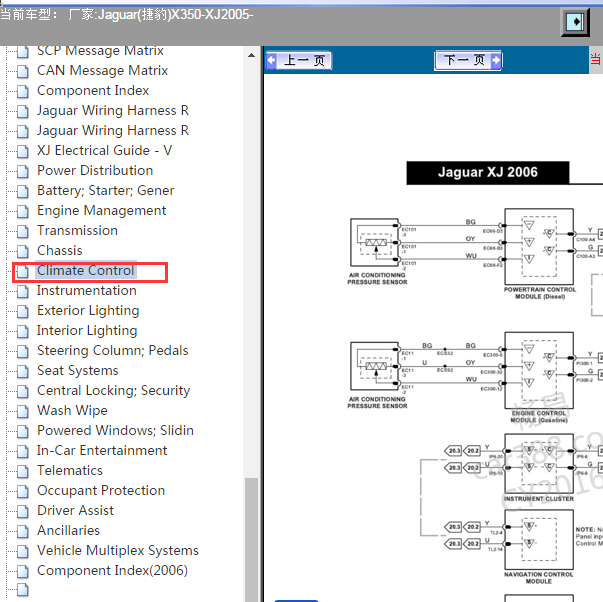603x602 pixels.
Task: Open Telematics topic
Action: point(70,470)
